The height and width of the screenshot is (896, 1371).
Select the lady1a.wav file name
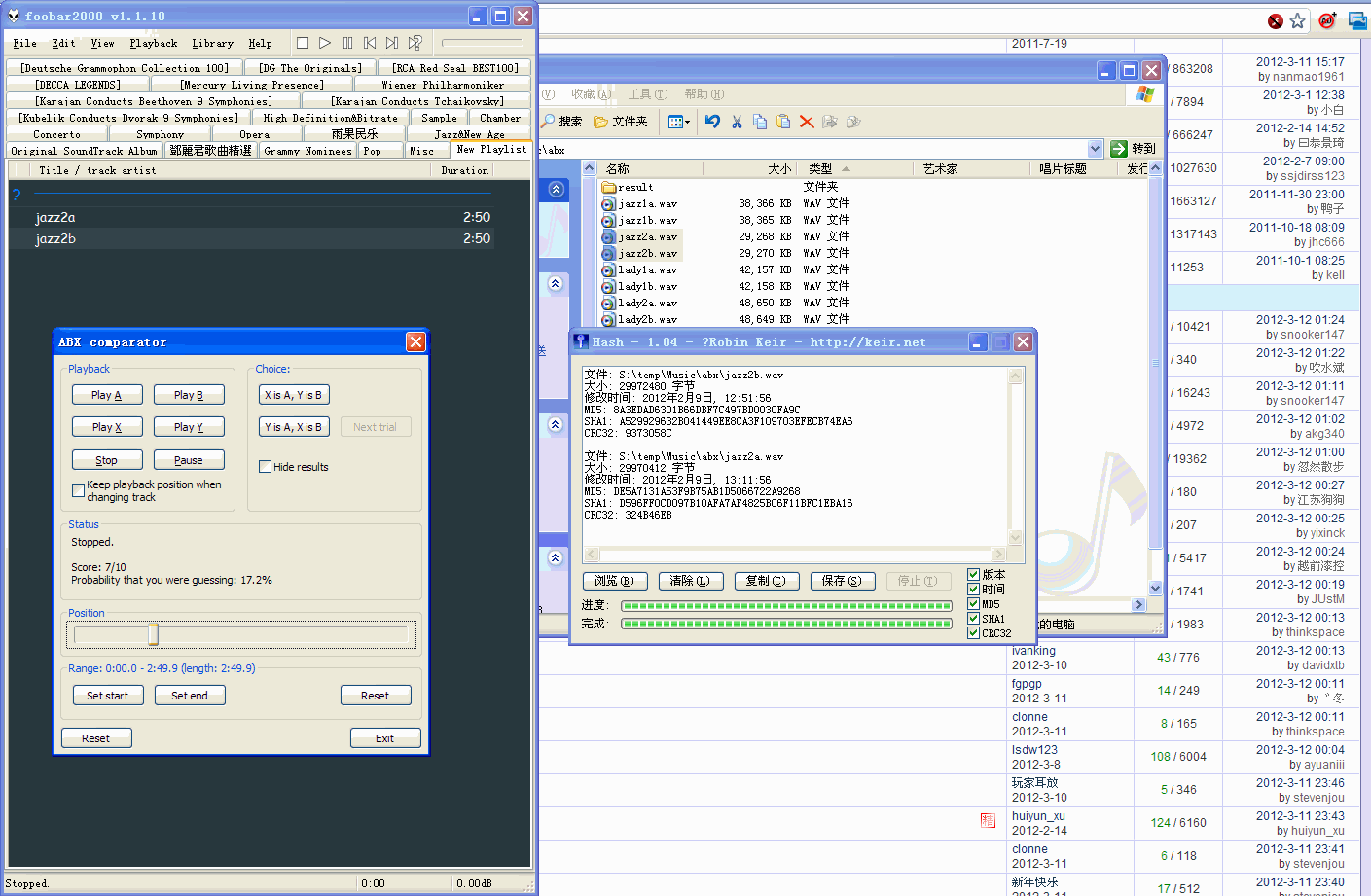(x=648, y=269)
